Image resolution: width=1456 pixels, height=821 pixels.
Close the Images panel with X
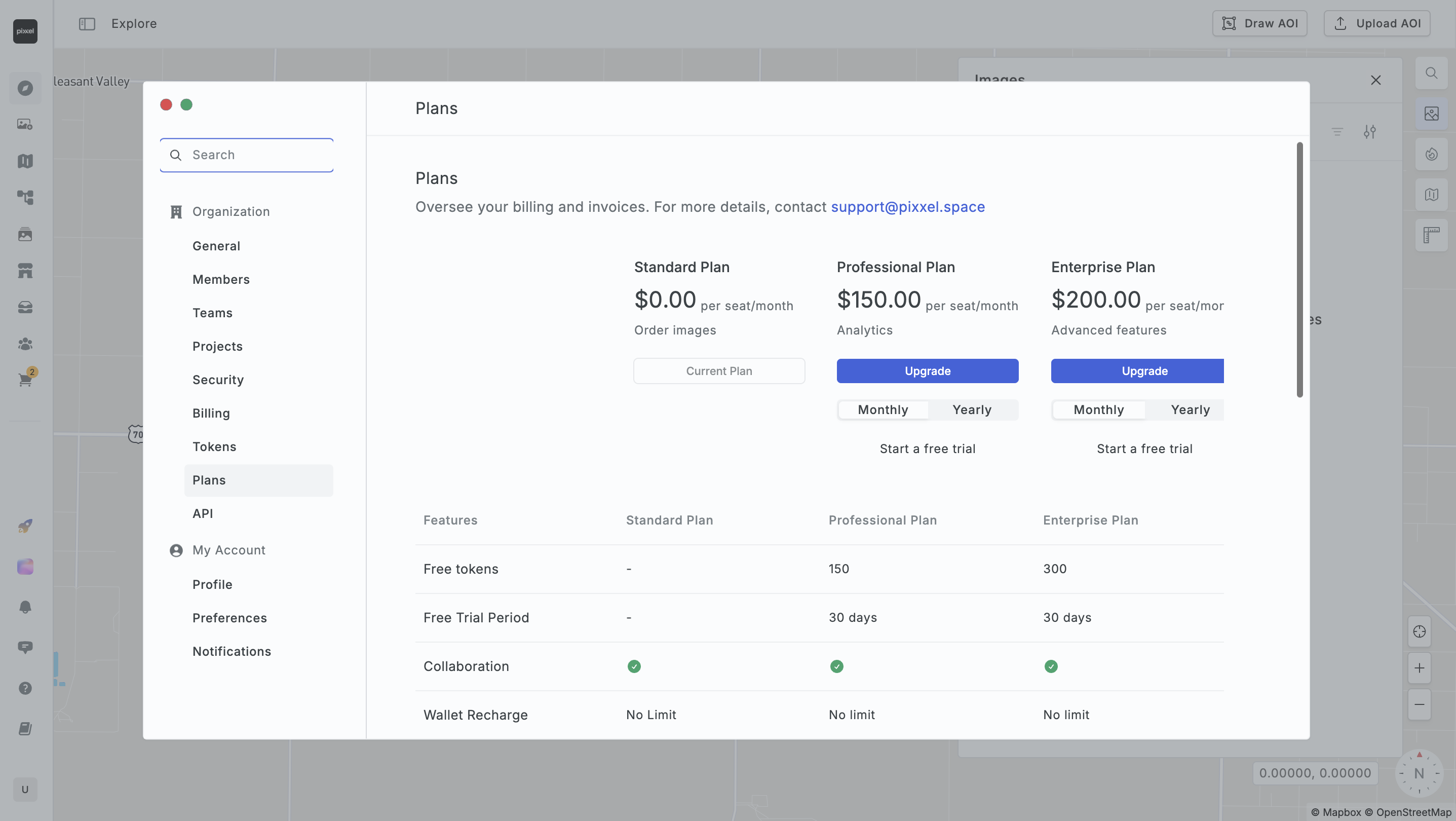[1375, 80]
